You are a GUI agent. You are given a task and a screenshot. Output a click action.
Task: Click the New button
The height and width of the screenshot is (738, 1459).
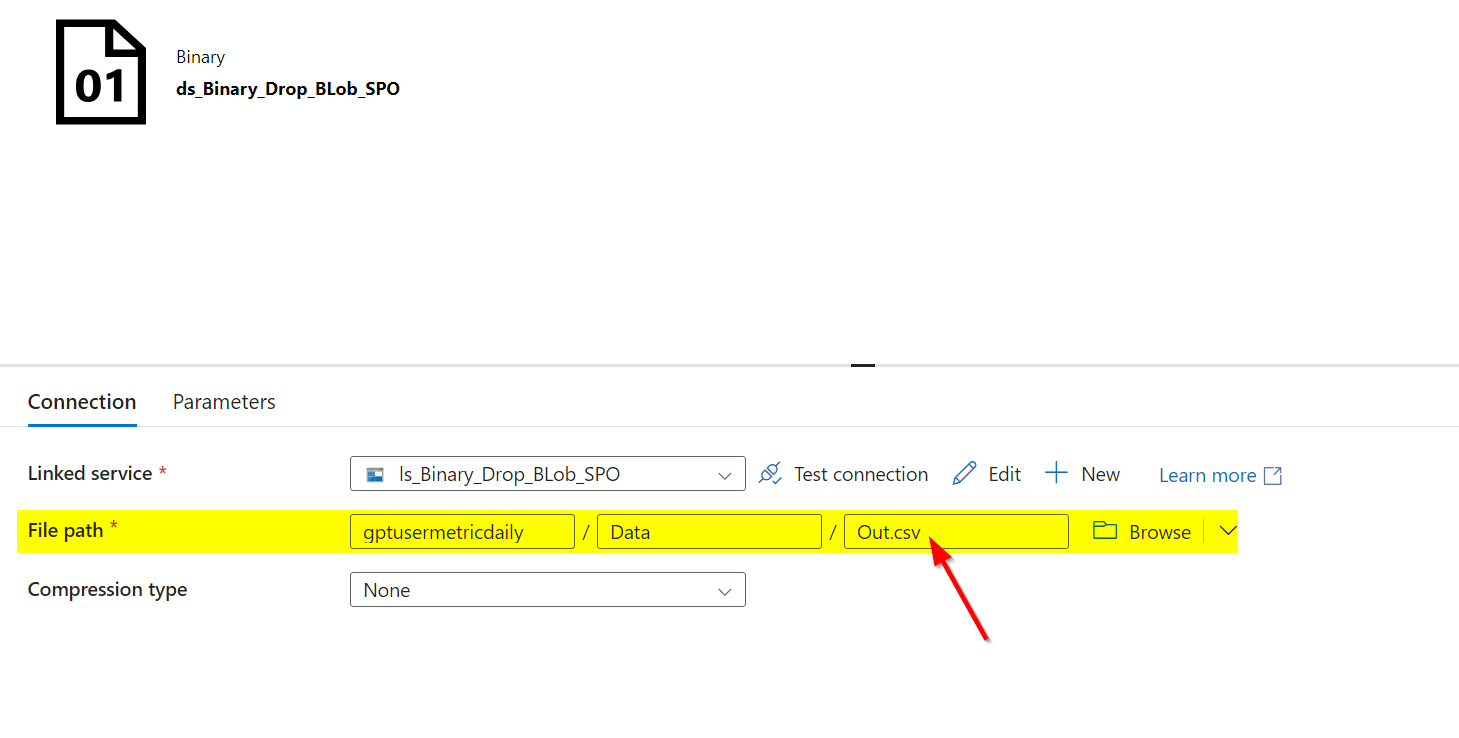(x=1099, y=473)
